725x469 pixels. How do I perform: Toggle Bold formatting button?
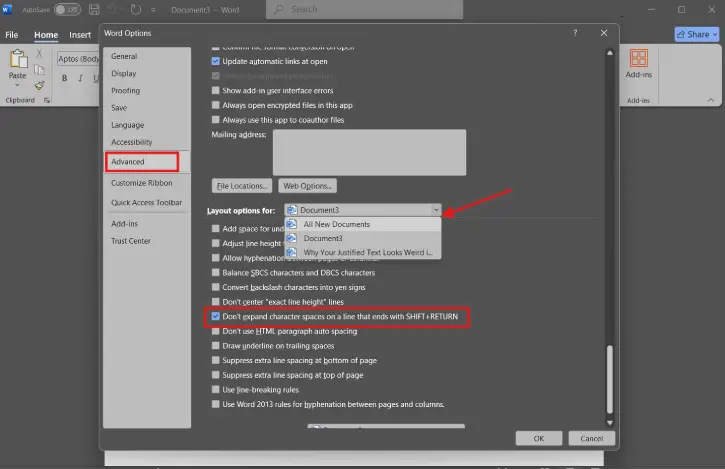coord(64,78)
